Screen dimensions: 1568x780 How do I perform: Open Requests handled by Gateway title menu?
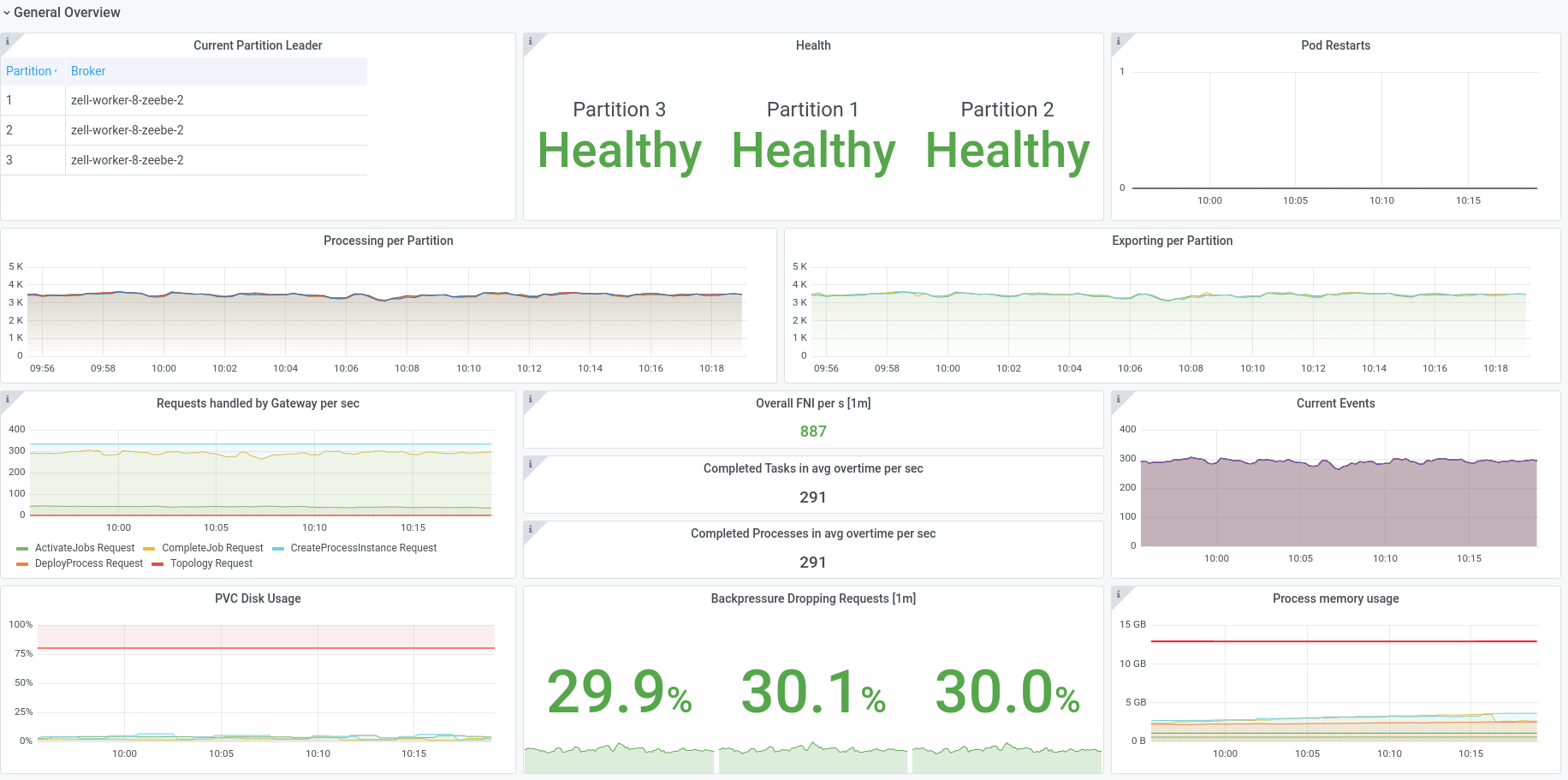[x=258, y=403]
